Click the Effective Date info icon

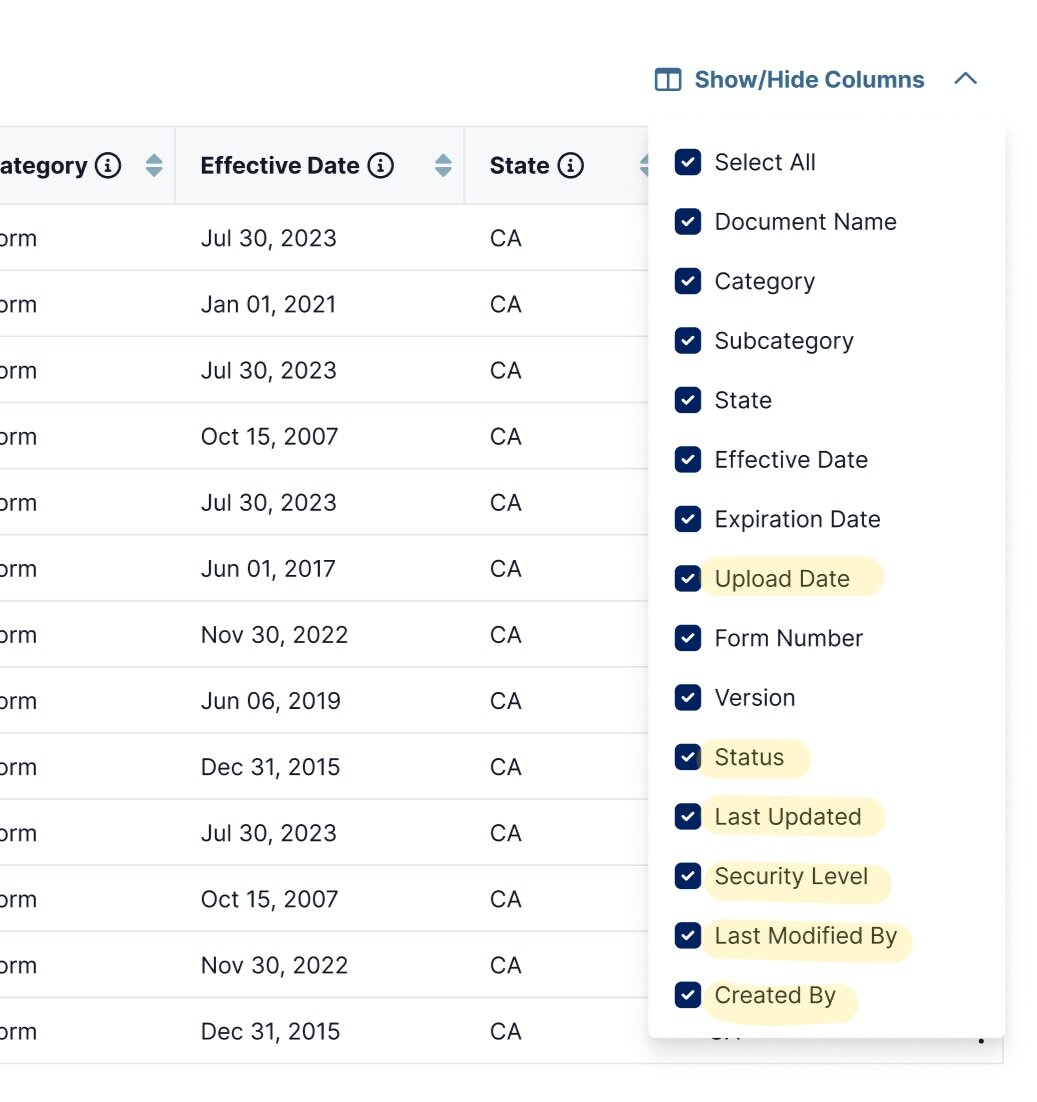[x=380, y=166]
